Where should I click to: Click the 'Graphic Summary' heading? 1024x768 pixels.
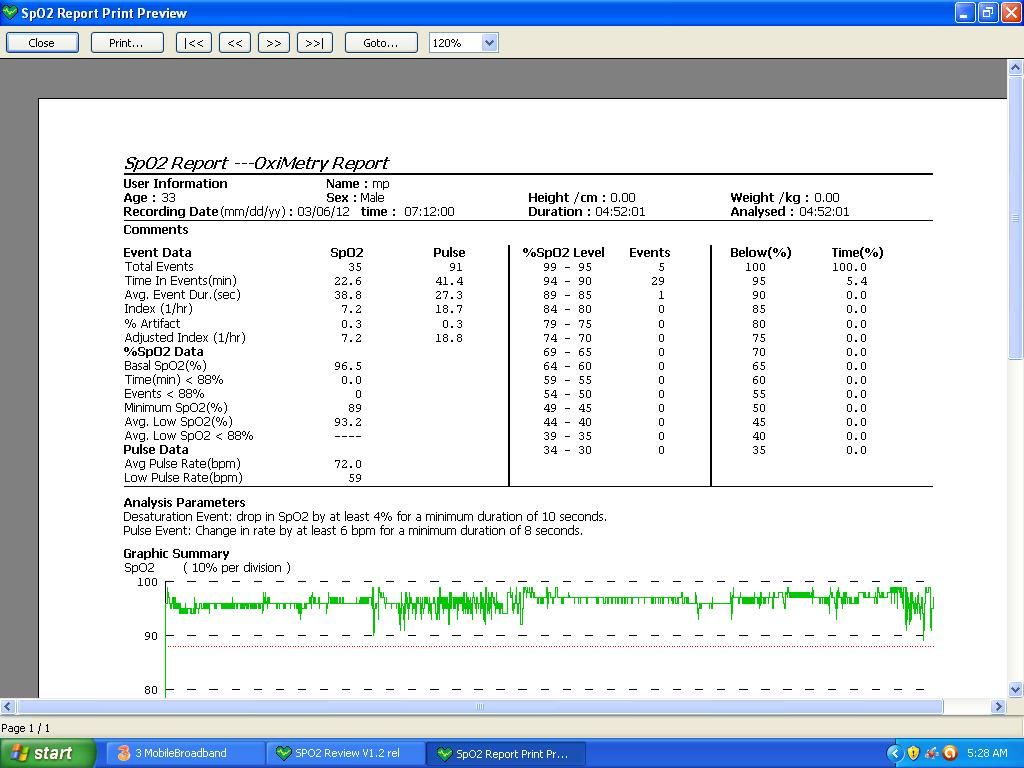click(176, 553)
